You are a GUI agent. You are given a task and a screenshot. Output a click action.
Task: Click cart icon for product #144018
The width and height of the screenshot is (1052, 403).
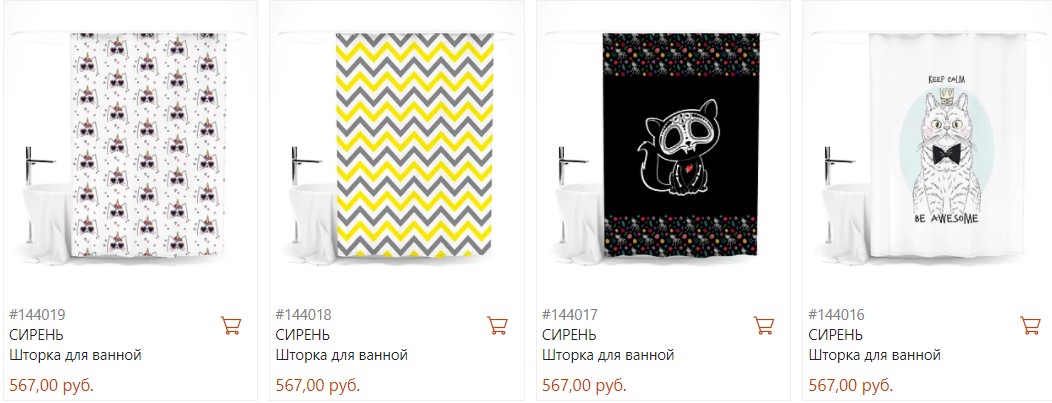[497, 325]
